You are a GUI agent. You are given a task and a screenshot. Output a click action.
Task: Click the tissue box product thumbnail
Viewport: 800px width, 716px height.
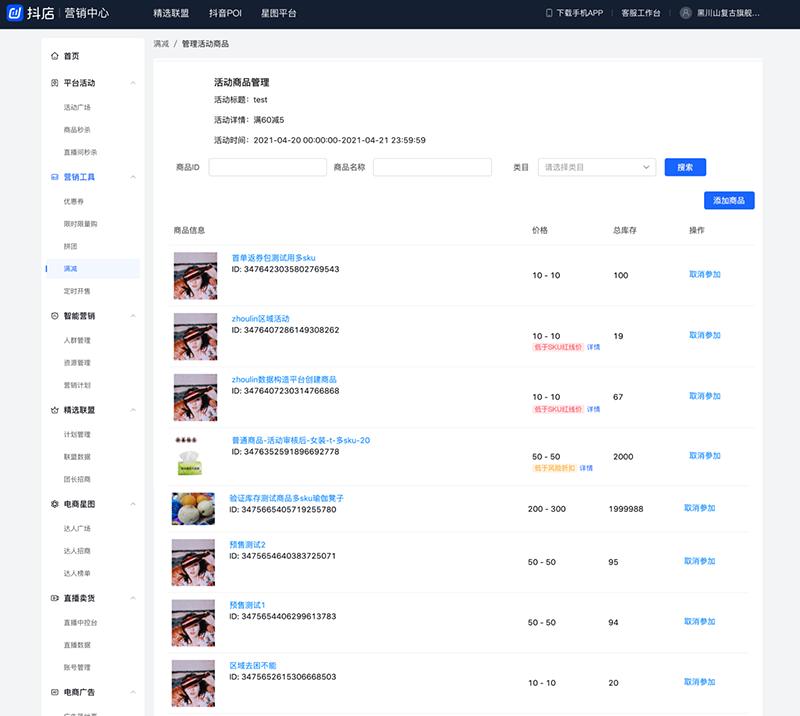195,458
